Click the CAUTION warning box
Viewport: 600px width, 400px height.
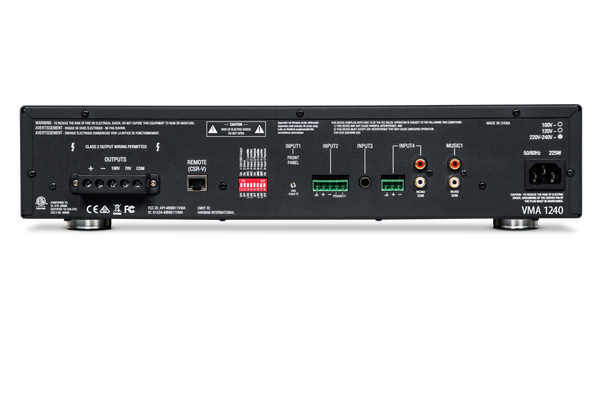(x=236, y=129)
